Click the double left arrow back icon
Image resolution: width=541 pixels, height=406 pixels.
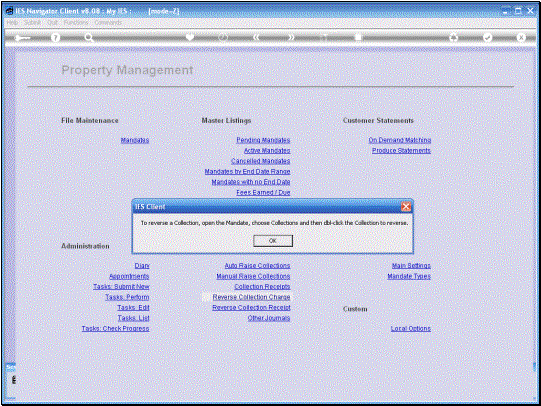(x=256, y=37)
